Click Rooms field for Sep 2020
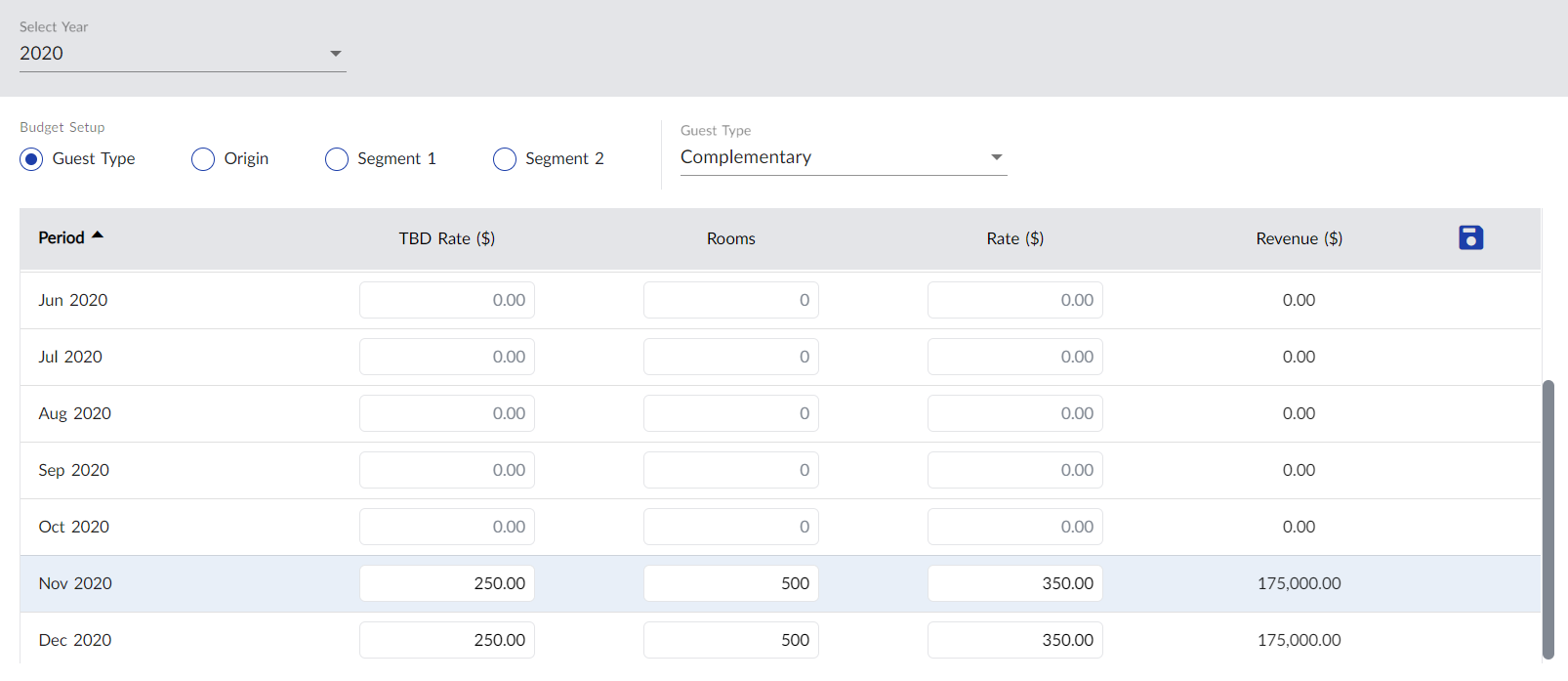This screenshot has height=681, width=1568. click(731, 470)
